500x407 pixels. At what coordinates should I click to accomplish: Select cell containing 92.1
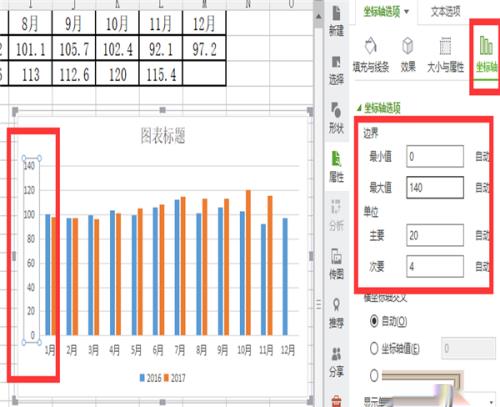[x=161, y=49]
